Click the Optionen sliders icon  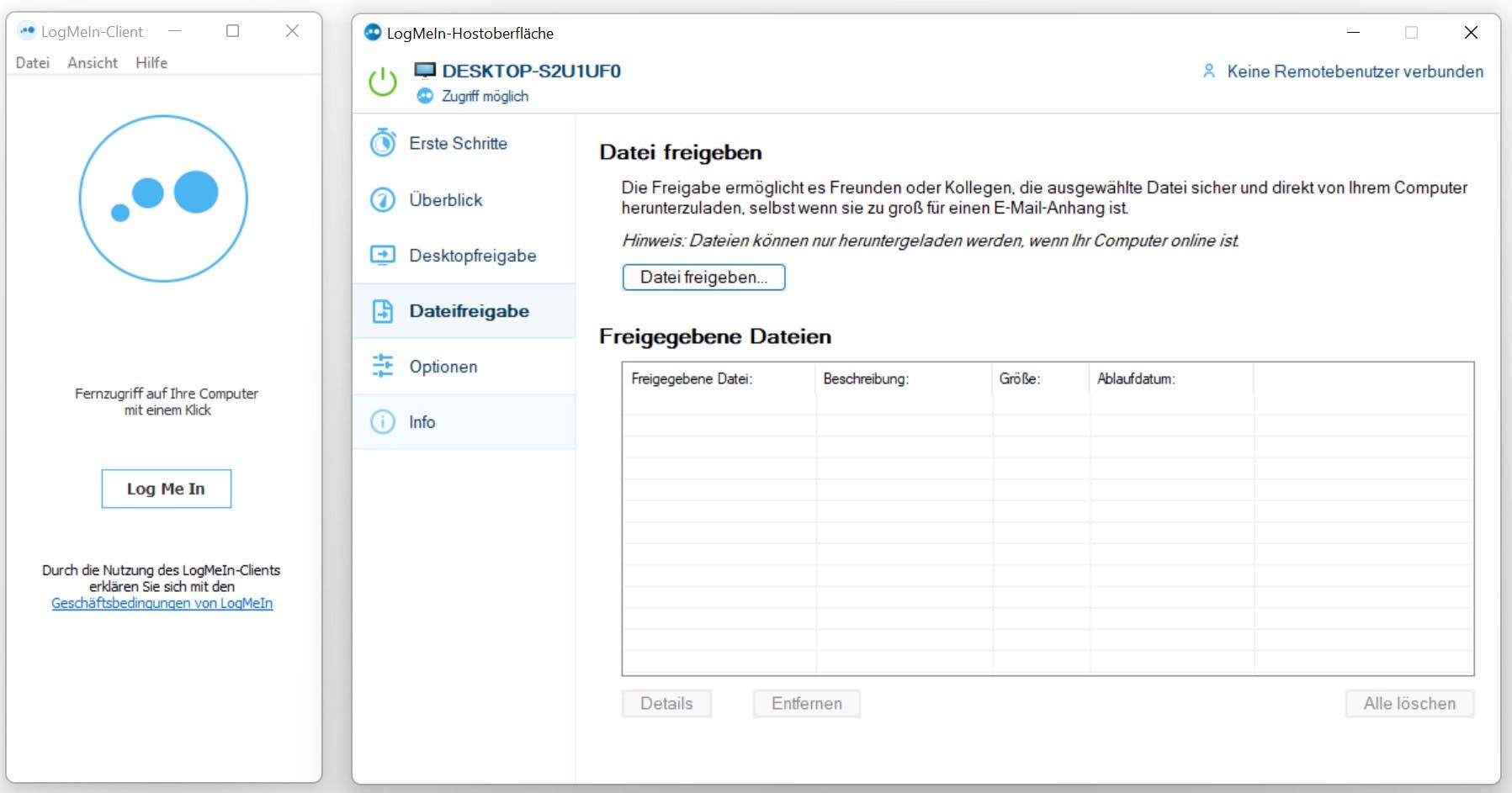[384, 366]
